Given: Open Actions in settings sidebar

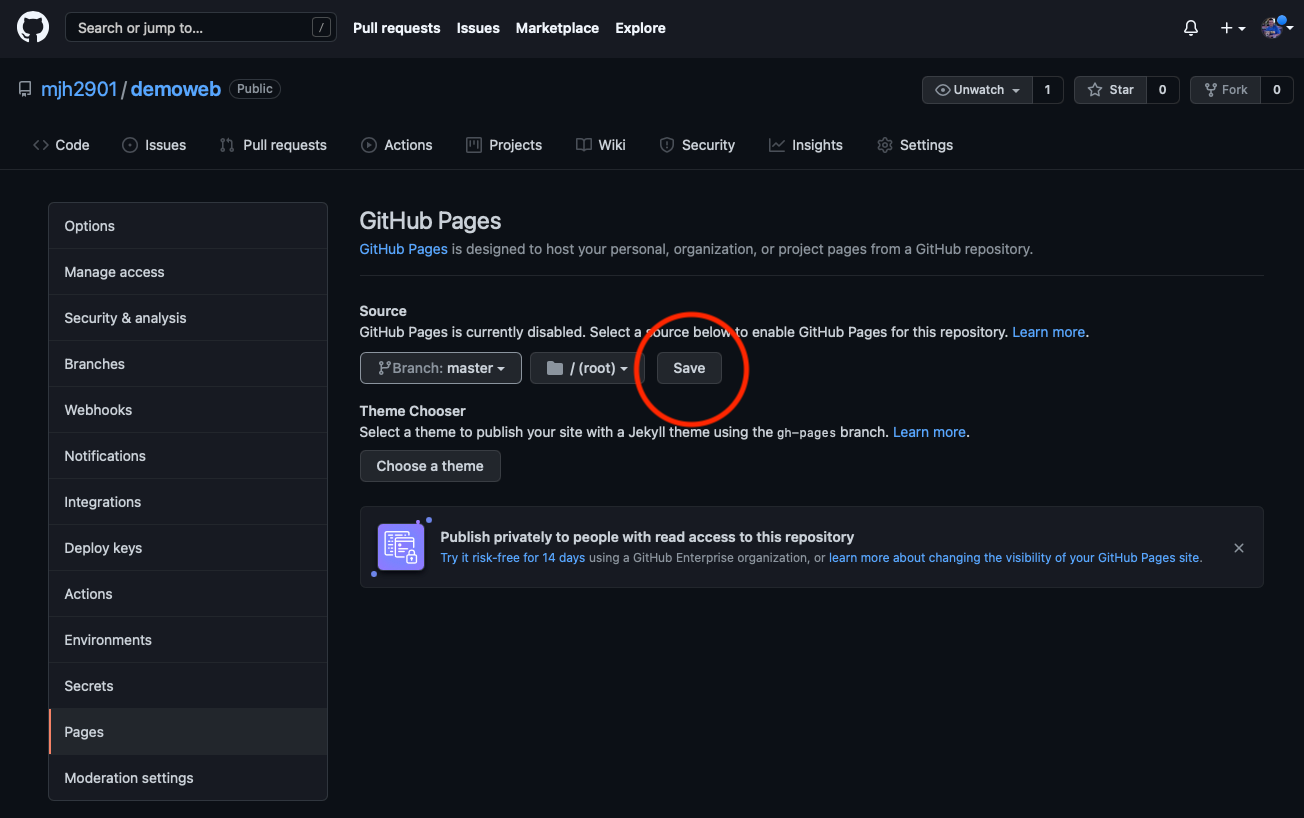Looking at the screenshot, I should [188, 594].
